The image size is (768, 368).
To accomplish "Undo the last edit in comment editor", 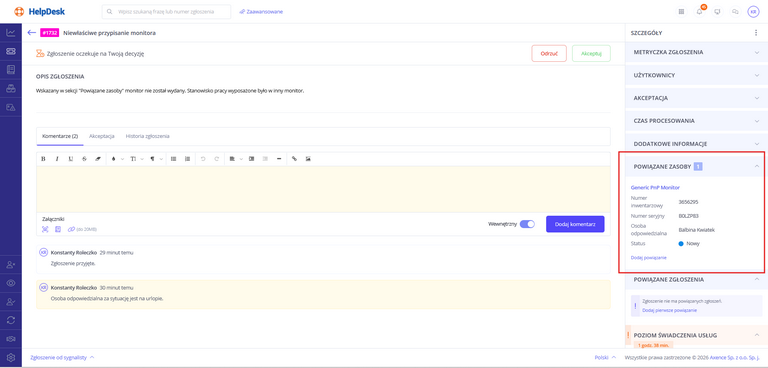I will click(x=203, y=159).
